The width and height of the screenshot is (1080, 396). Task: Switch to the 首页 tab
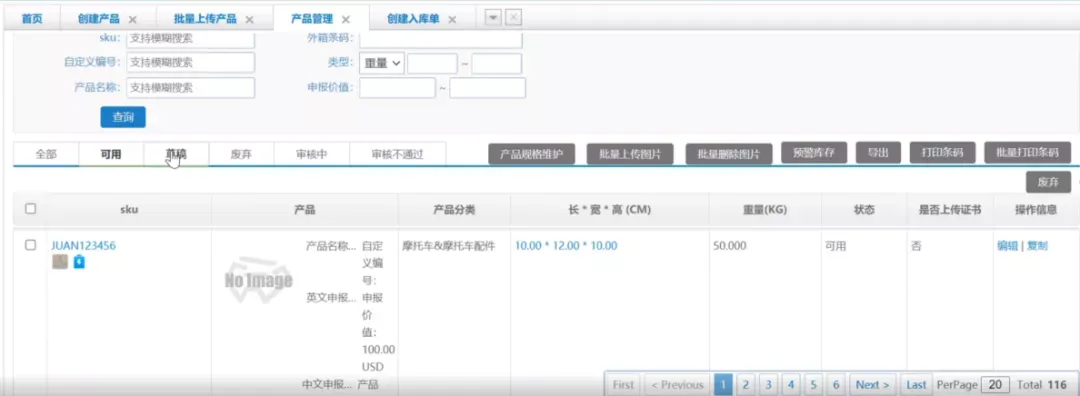32,19
